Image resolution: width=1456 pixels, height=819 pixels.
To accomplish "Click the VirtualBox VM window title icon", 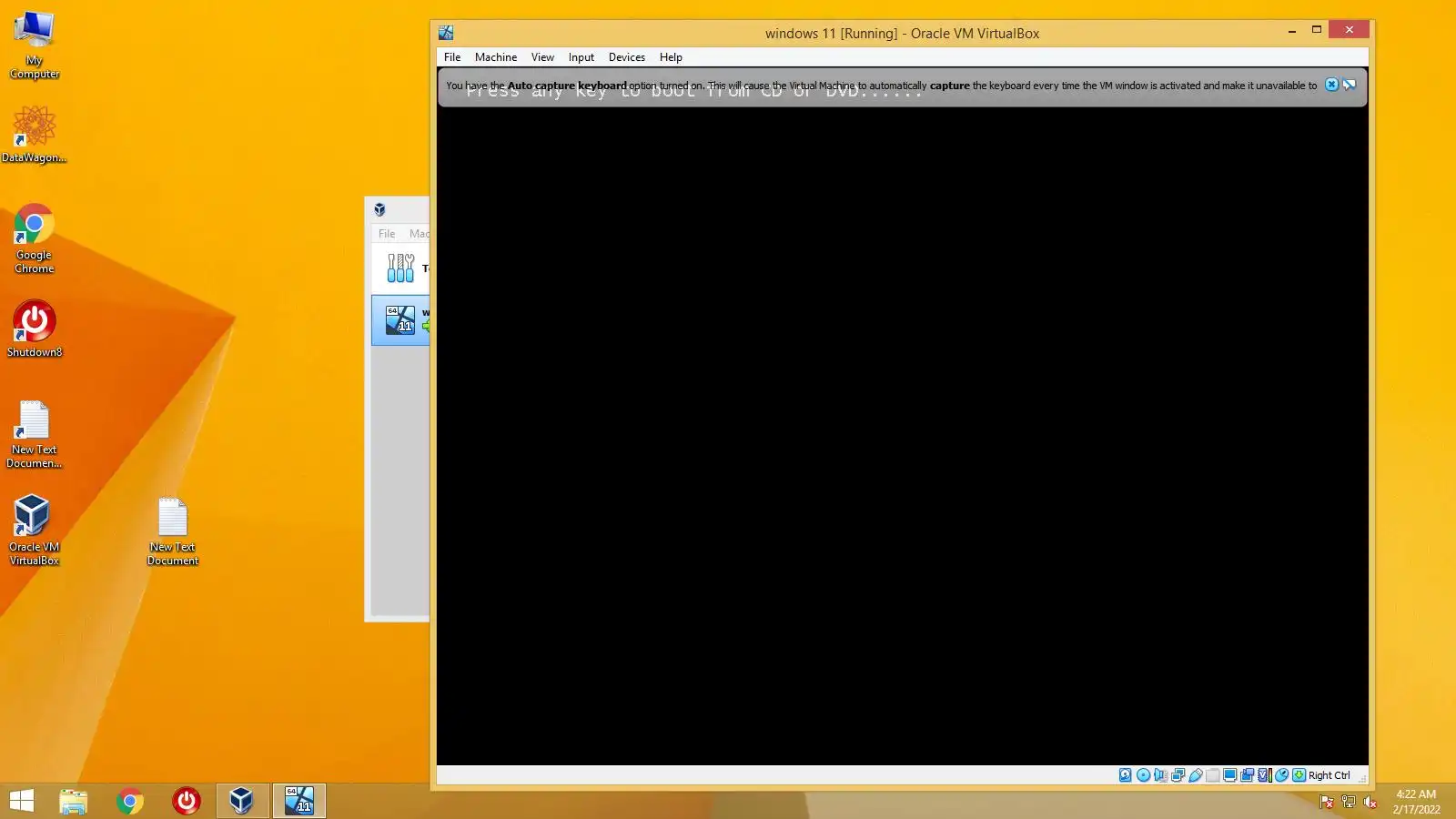I will (446, 33).
